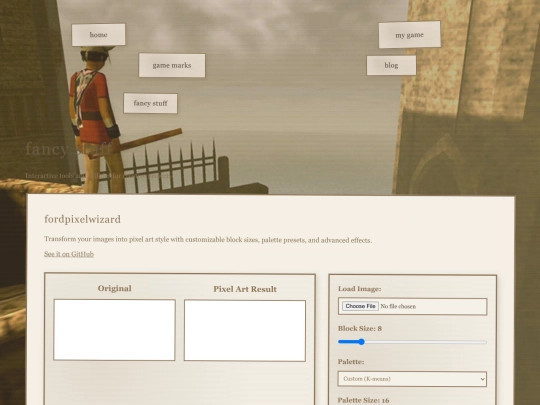
Task: Click the Original image canvas
Action: (114, 330)
